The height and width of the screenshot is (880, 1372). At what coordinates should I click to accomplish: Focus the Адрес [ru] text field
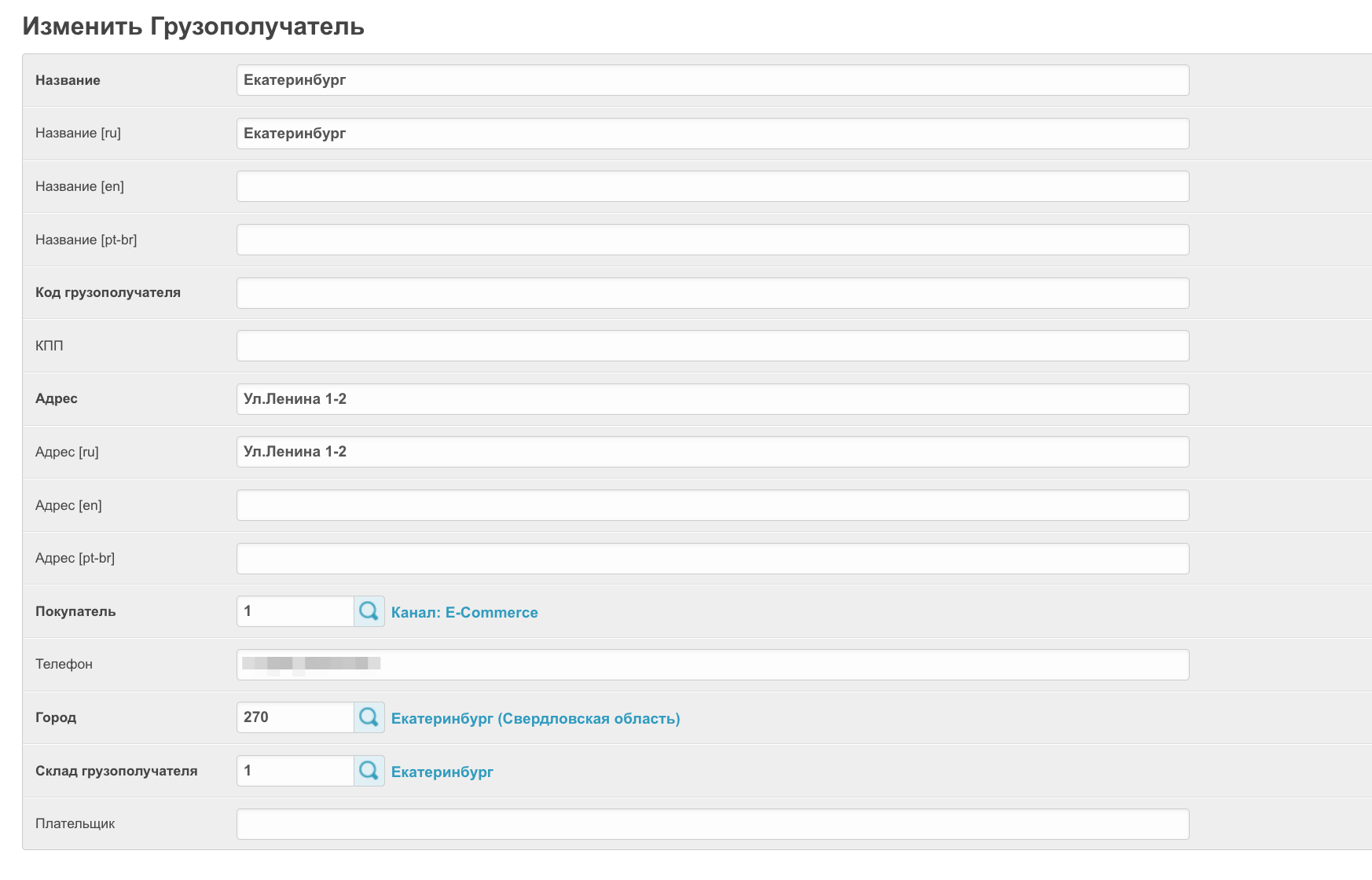[712, 452]
